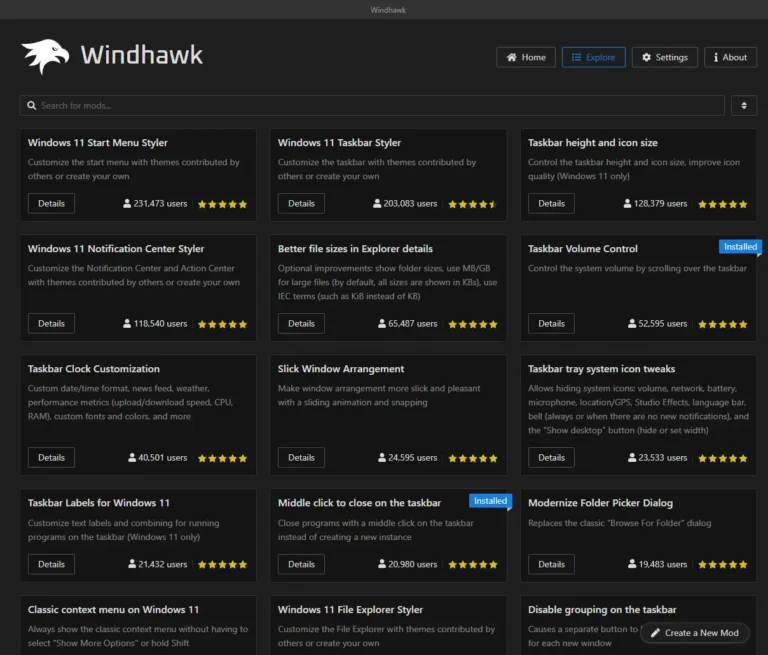Open Details for Taskbar Volume Control
Image resolution: width=768 pixels, height=655 pixels.
552,323
